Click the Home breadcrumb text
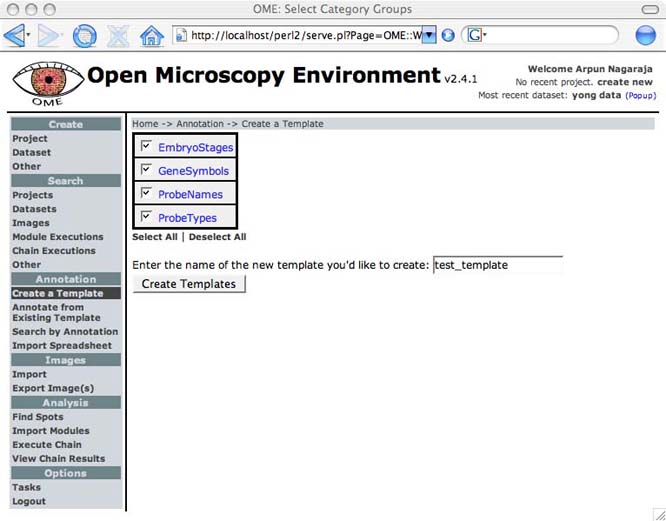The height and width of the screenshot is (521, 666). click(x=145, y=124)
